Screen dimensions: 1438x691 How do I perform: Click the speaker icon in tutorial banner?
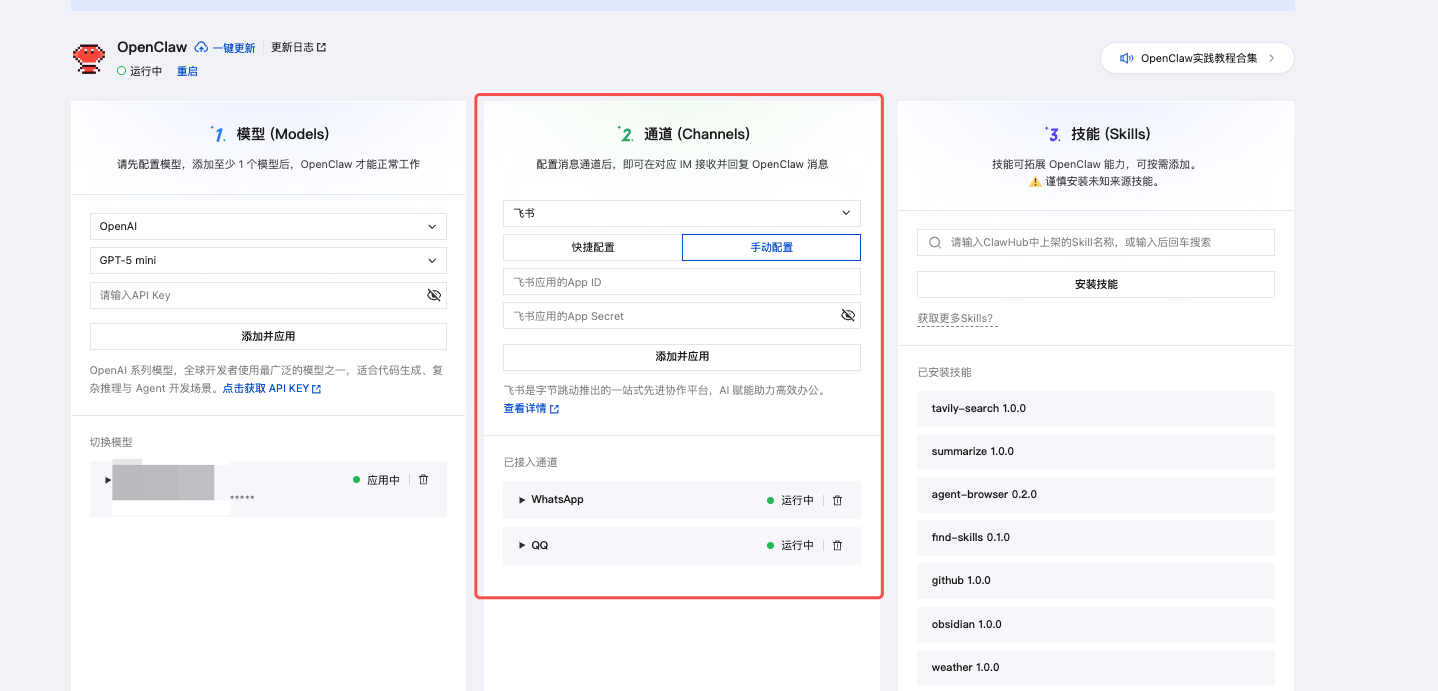(x=1126, y=58)
